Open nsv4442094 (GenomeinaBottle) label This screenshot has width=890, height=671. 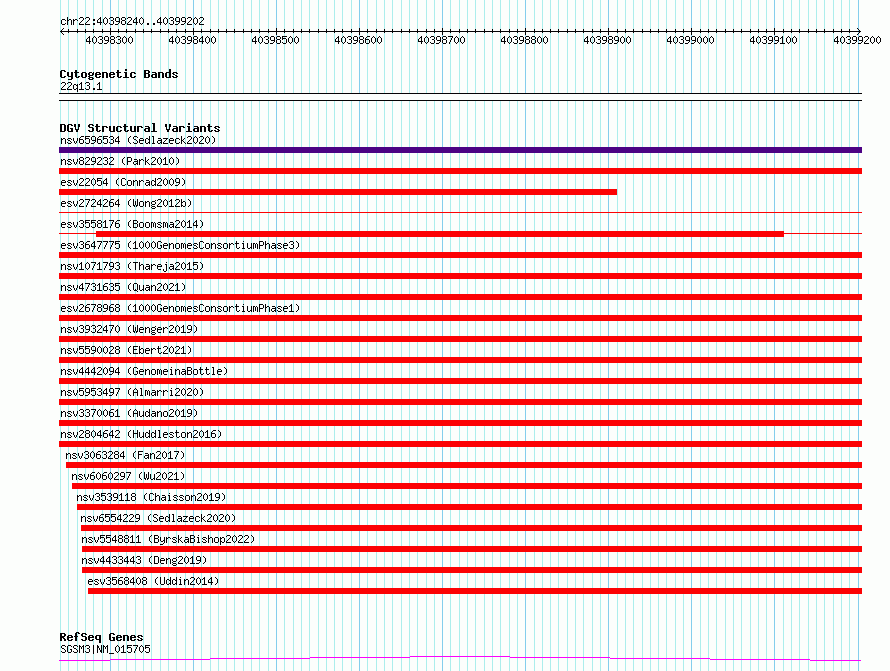point(144,371)
